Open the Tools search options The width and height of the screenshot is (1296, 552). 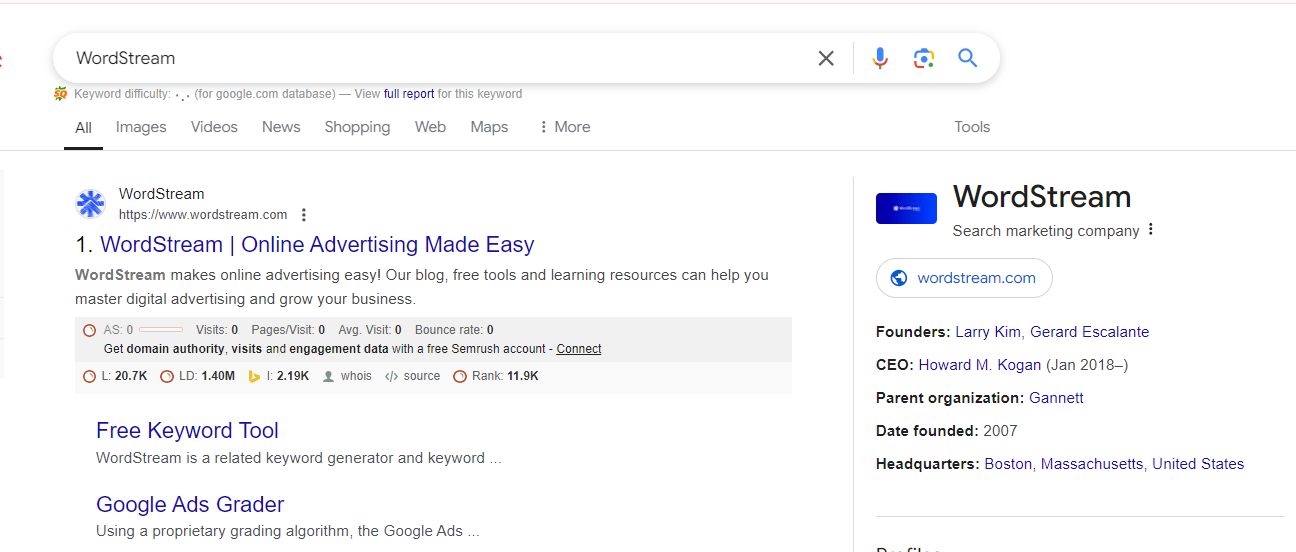tap(971, 127)
